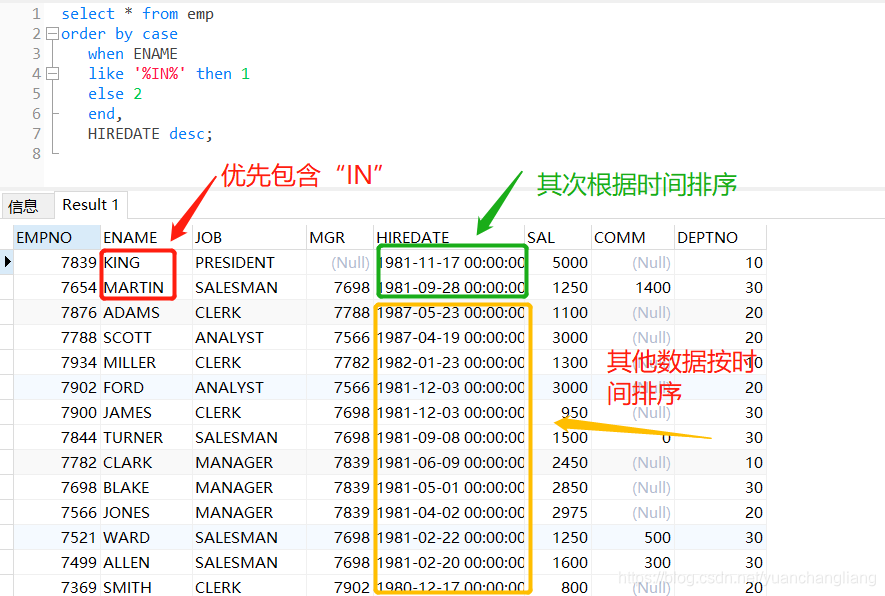Place cursor on 'emp' table name in query

click(x=200, y=14)
